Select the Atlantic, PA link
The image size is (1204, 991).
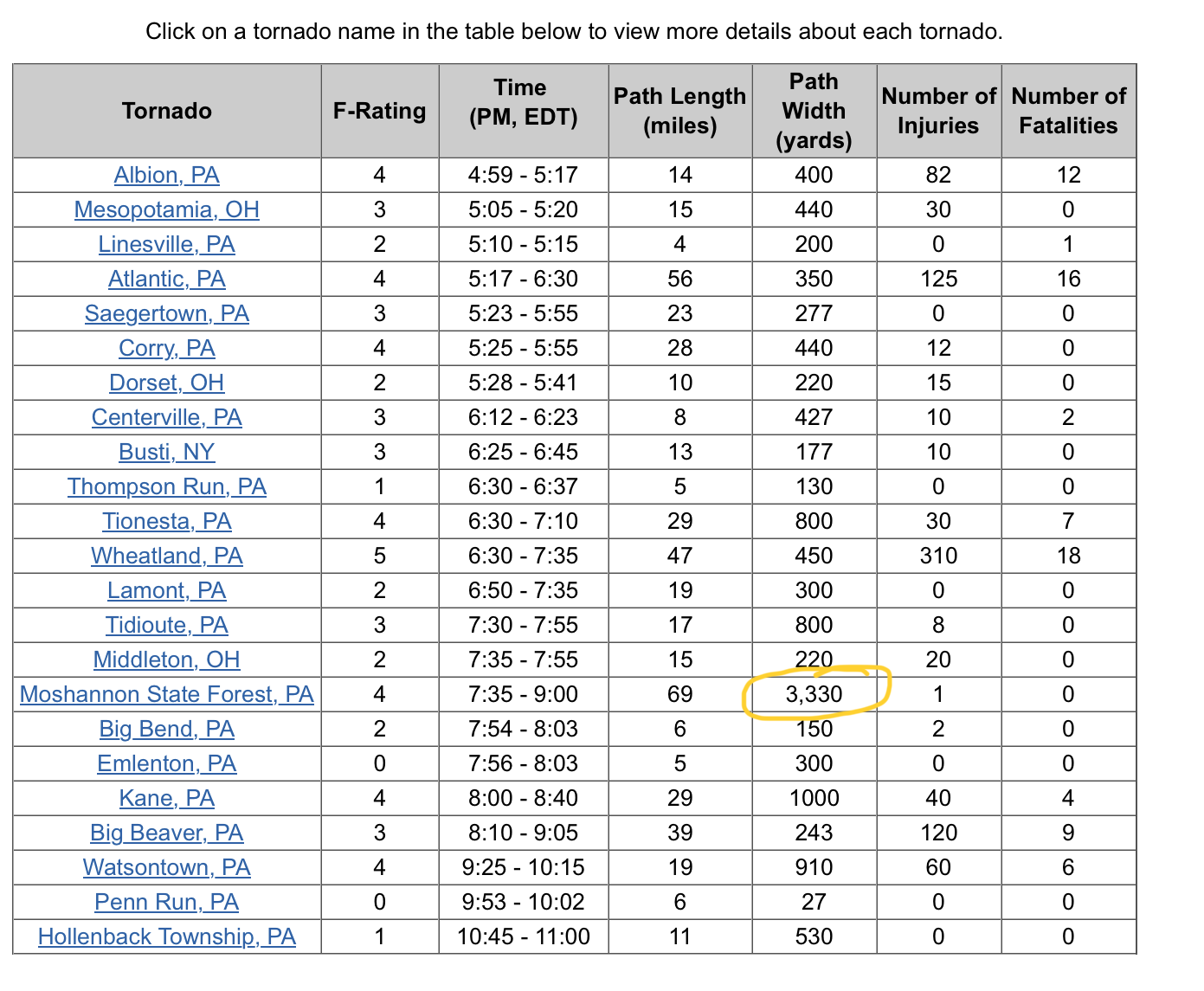point(166,279)
